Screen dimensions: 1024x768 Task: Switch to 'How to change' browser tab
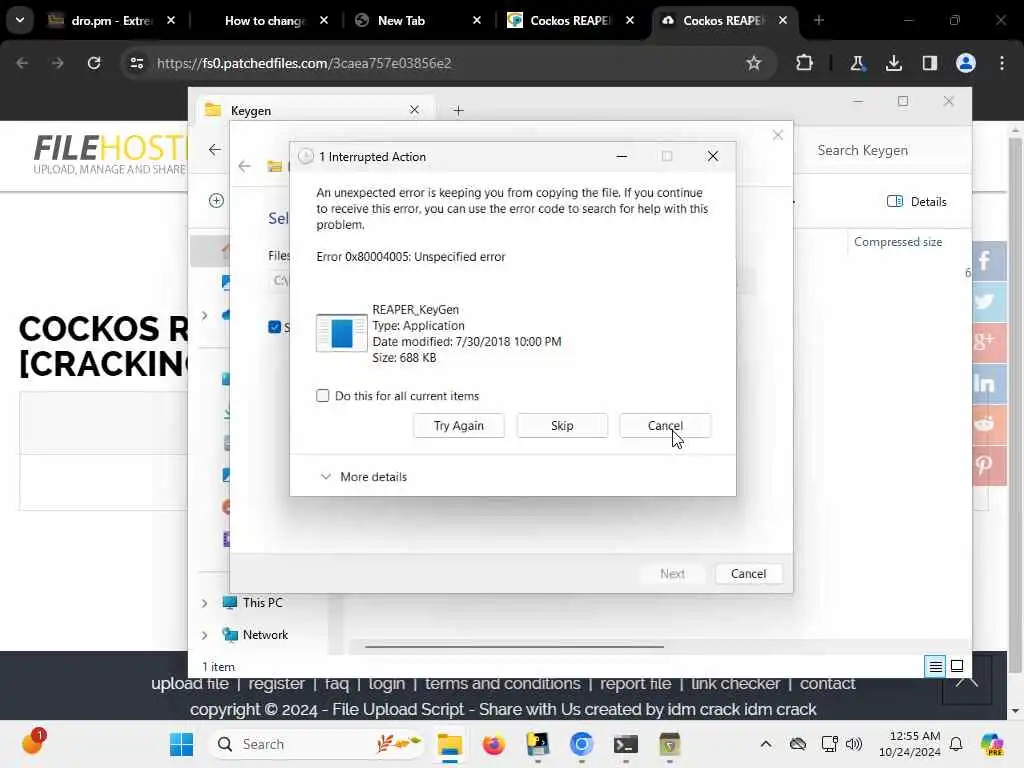coord(266,21)
